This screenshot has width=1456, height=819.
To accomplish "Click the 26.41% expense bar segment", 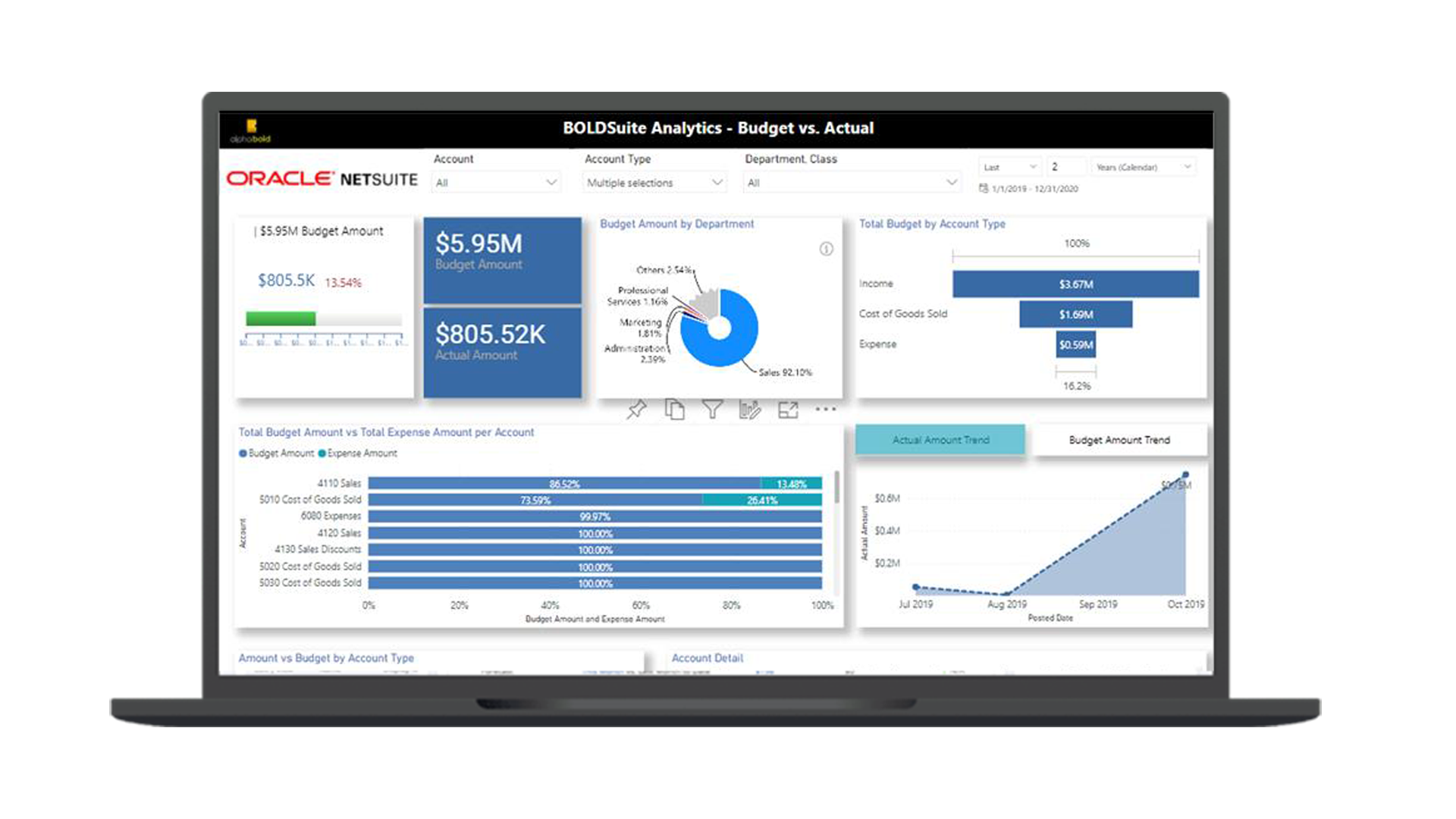I will click(x=762, y=500).
